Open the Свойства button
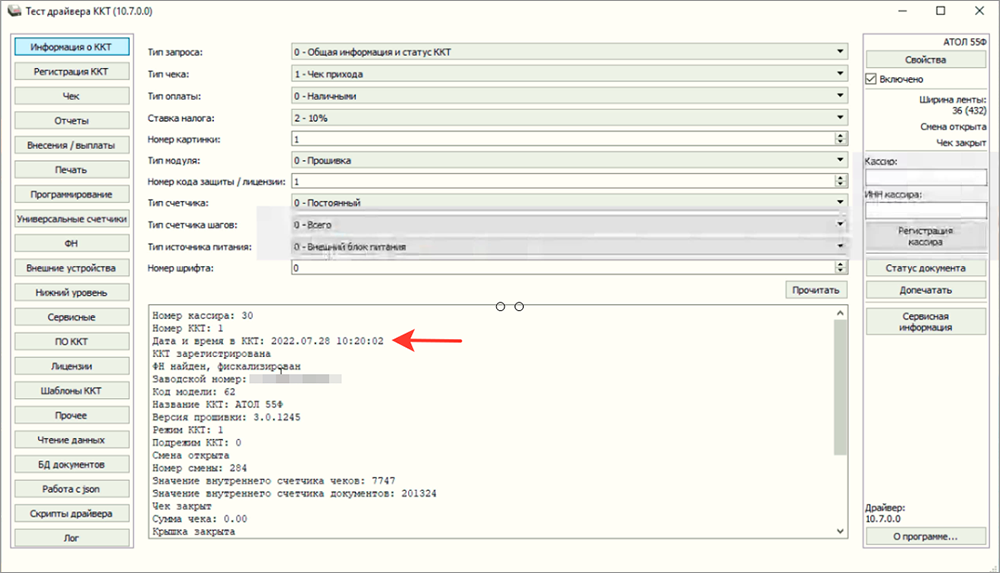Image resolution: width=1000 pixels, height=573 pixels. click(925, 60)
